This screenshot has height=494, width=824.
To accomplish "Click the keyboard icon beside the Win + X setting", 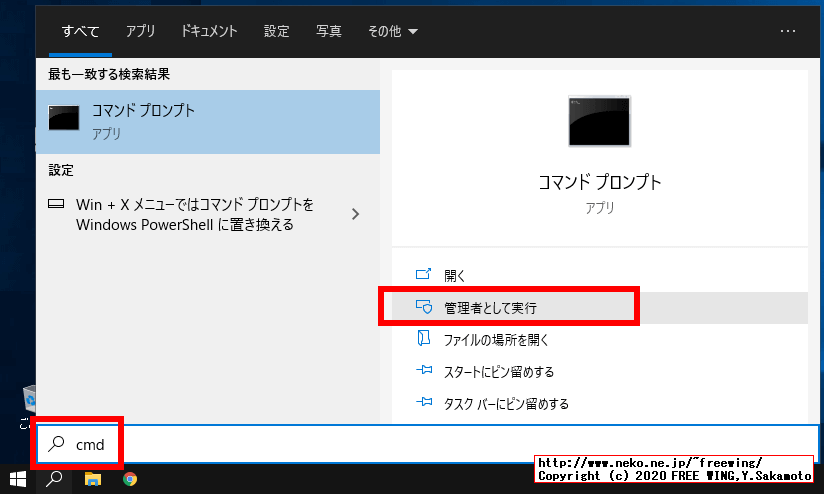I will [56, 203].
